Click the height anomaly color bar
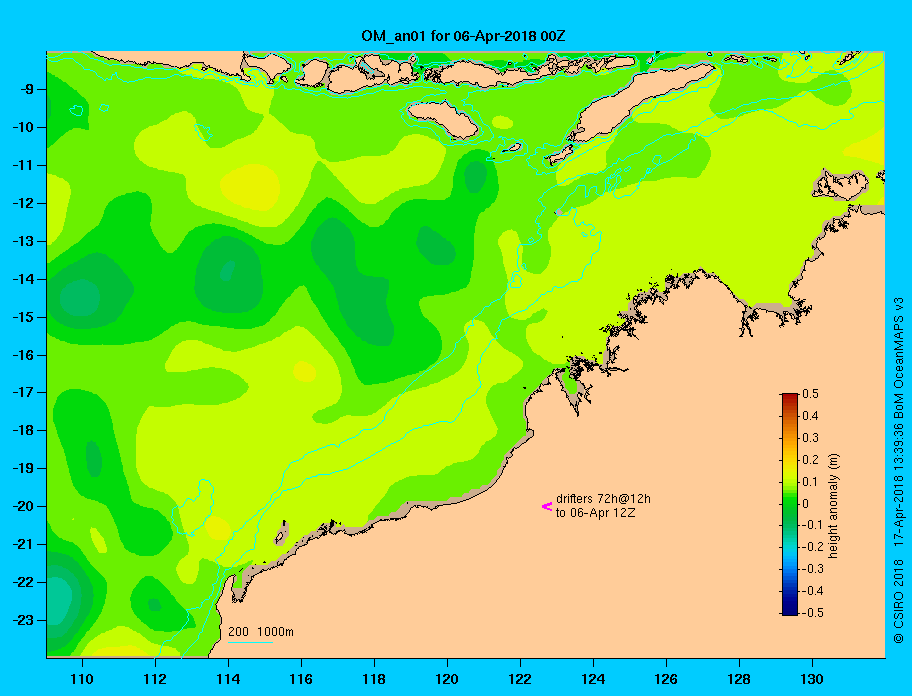The width and height of the screenshot is (912, 696). click(790, 504)
